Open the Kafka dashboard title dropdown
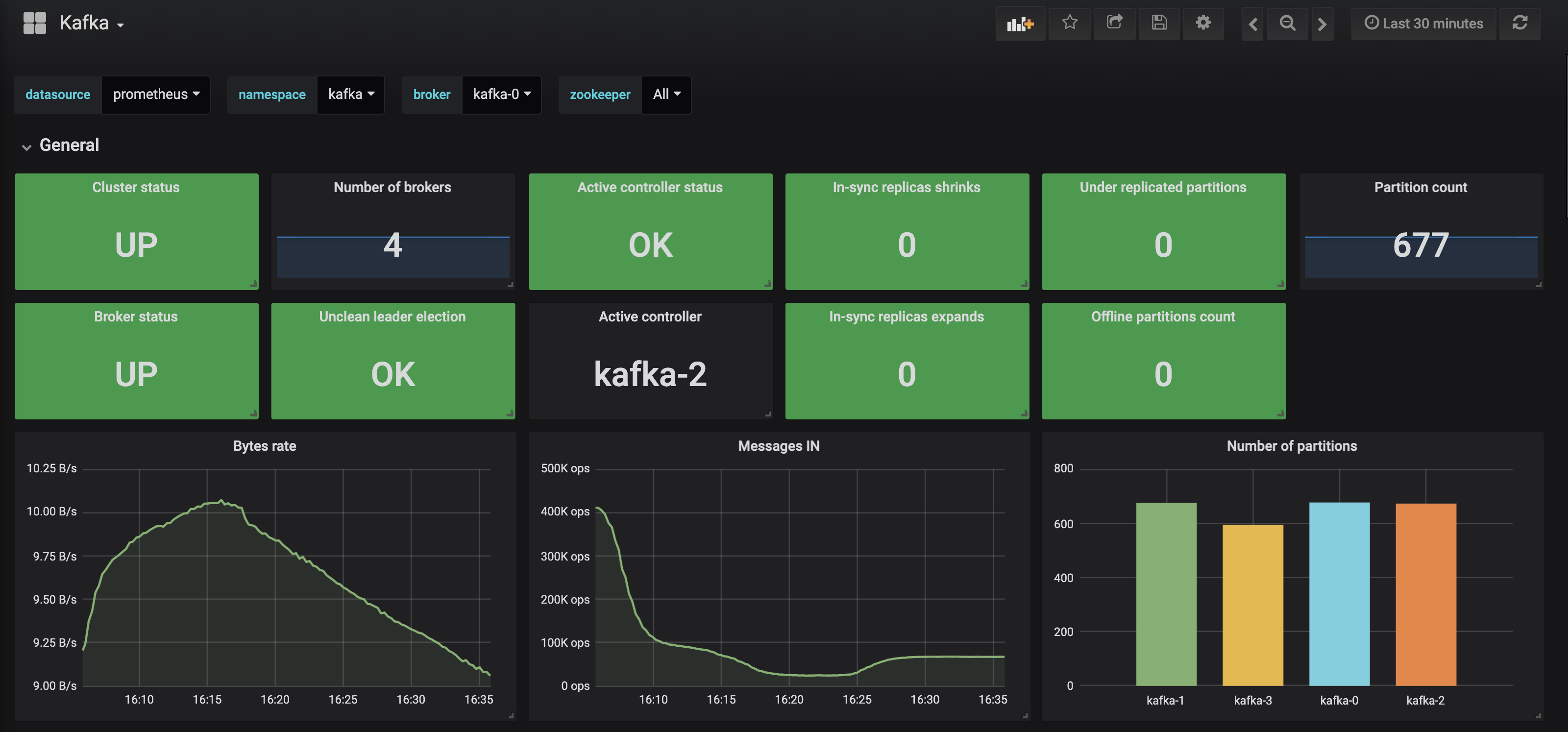Screen dimensions: 1568x732 [x=92, y=23]
